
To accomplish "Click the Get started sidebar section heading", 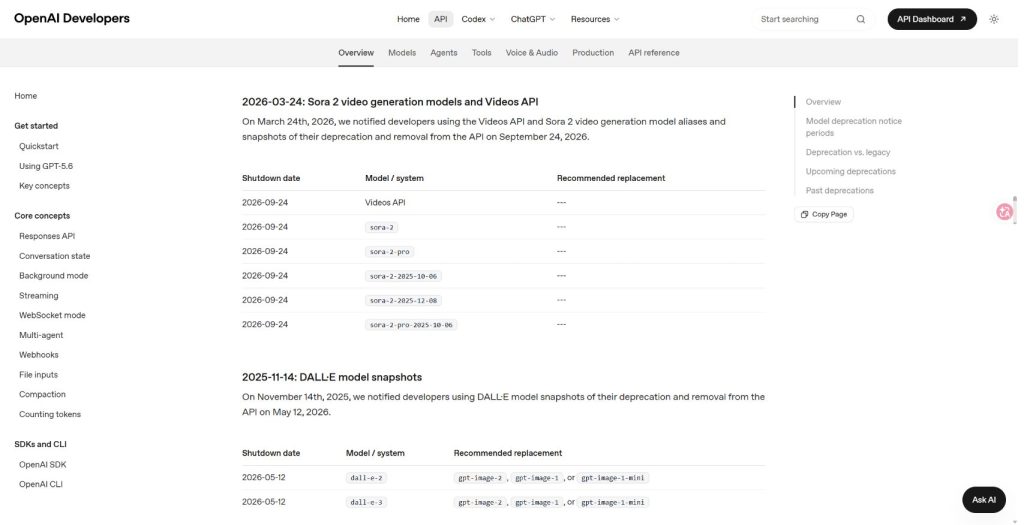I will [36, 126].
